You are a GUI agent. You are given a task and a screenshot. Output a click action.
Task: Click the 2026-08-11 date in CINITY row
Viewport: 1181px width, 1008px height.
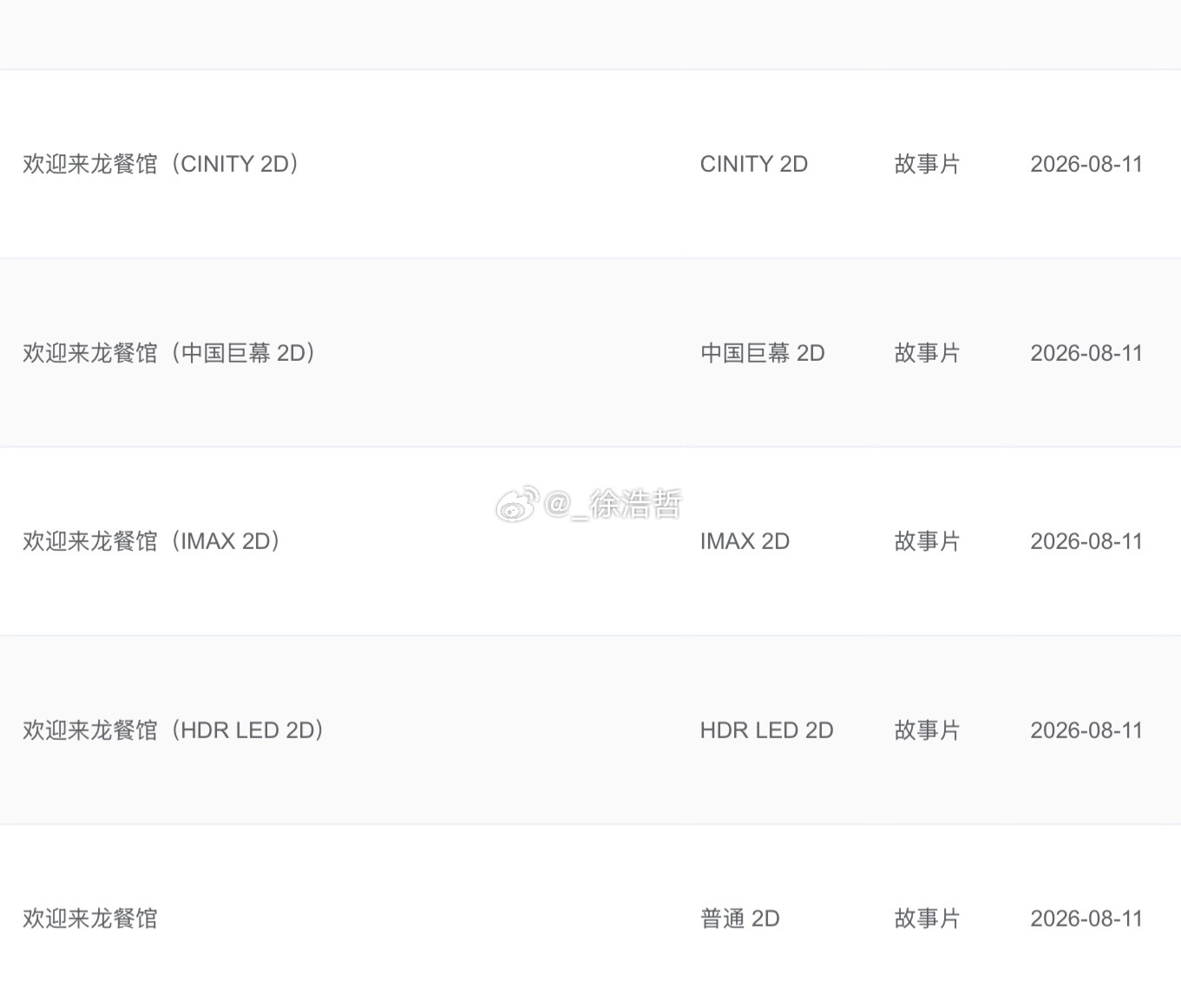1086,164
